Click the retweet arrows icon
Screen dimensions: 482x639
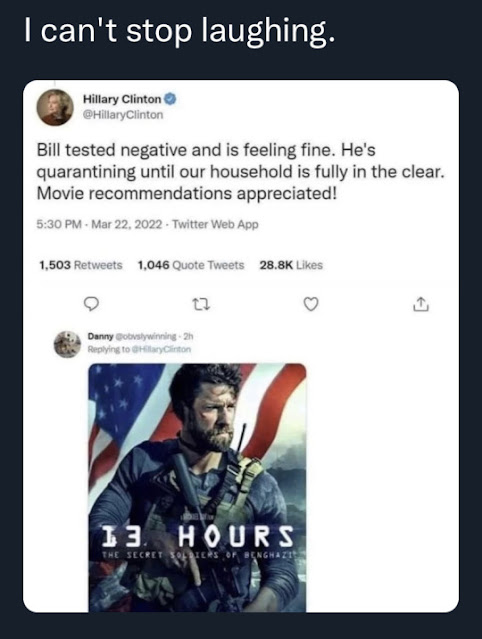(201, 304)
